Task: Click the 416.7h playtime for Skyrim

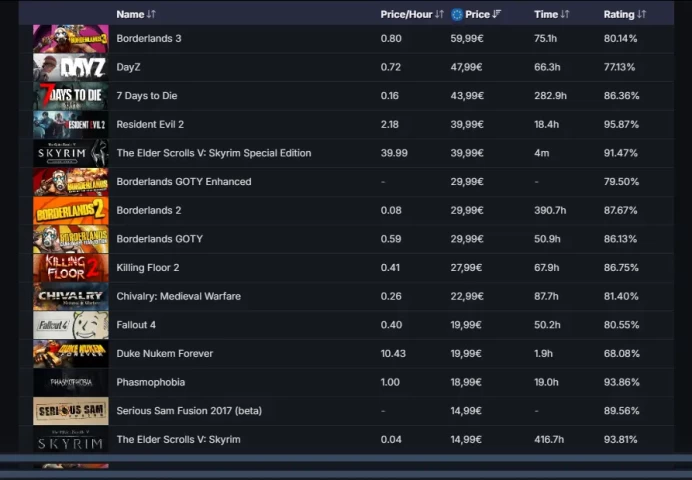Action: 550,439
